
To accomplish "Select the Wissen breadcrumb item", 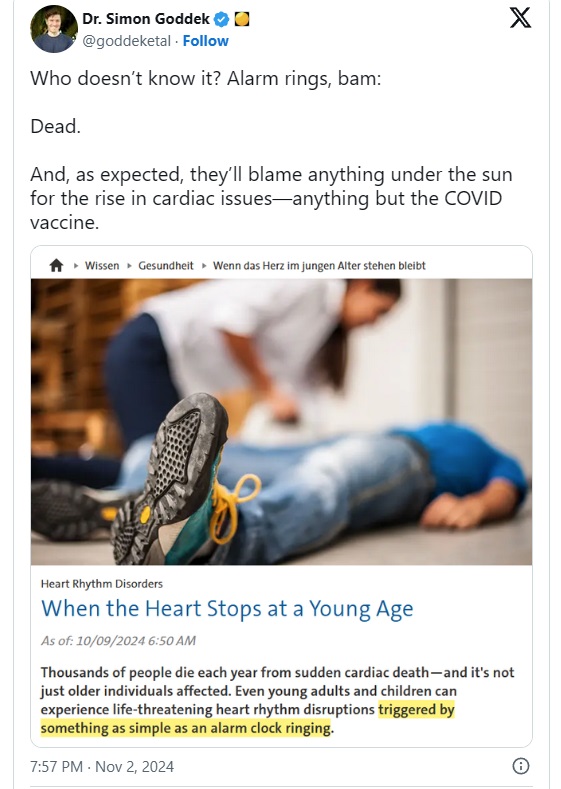I will 102,266.
